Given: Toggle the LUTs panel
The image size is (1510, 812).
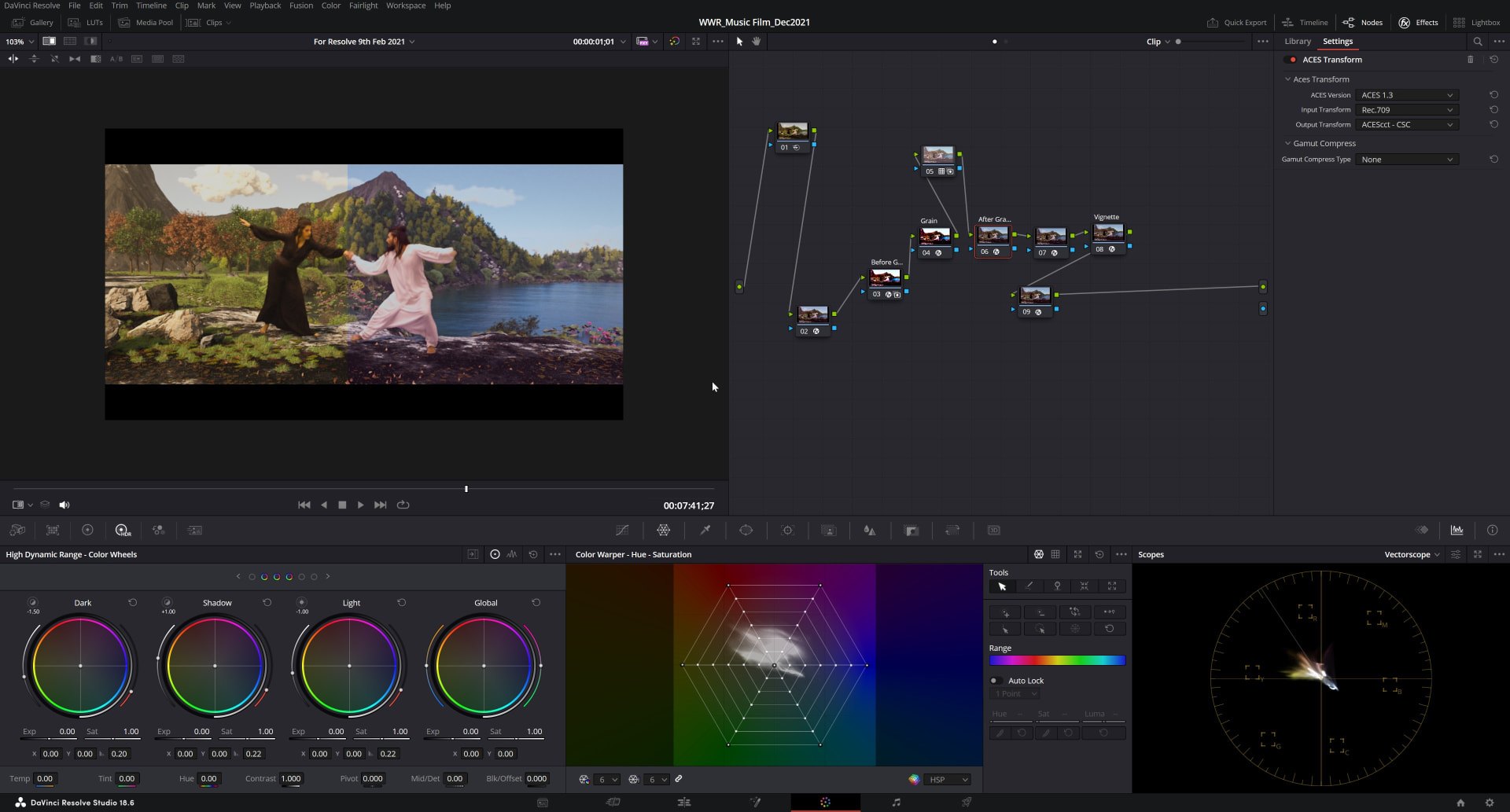Looking at the screenshot, I should click(x=86, y=23).
